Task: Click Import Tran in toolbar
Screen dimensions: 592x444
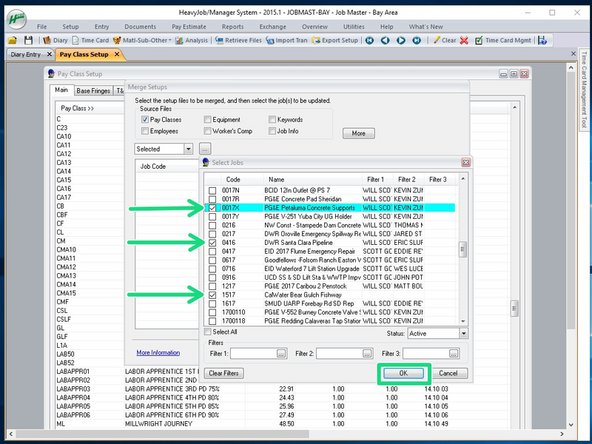Action: (287, 40)
